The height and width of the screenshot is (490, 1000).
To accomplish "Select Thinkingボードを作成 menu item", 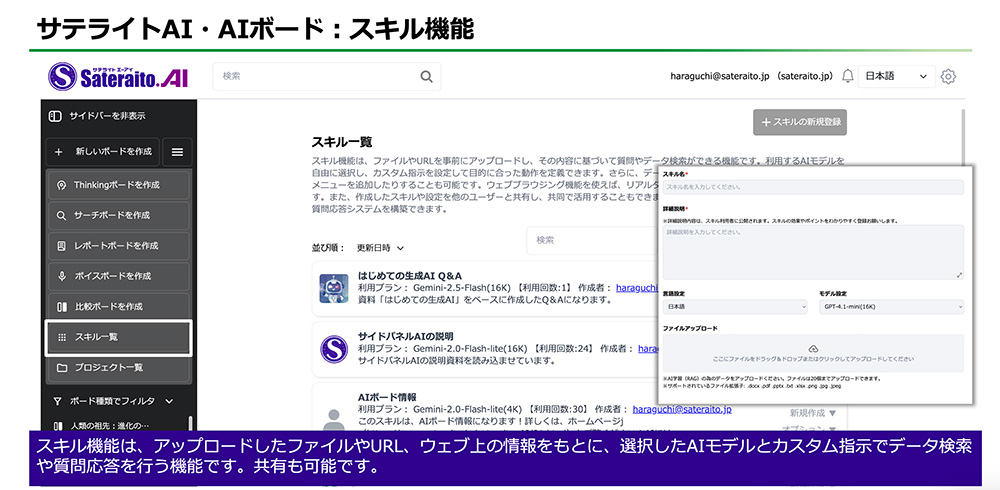I will pos(118,185).
